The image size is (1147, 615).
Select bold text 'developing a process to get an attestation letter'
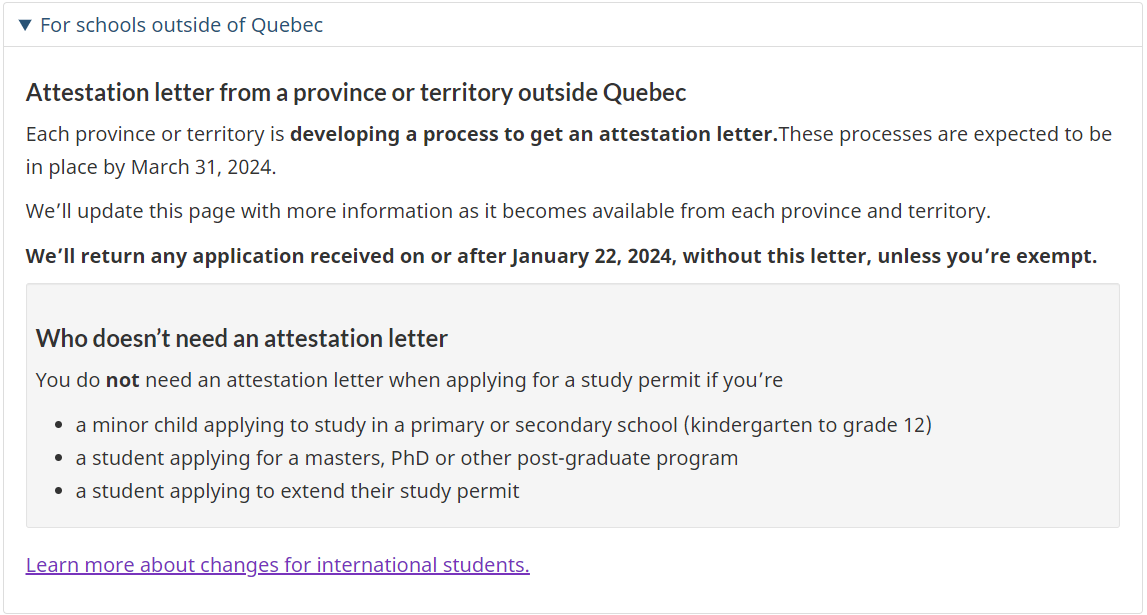[x=534, y=135]
